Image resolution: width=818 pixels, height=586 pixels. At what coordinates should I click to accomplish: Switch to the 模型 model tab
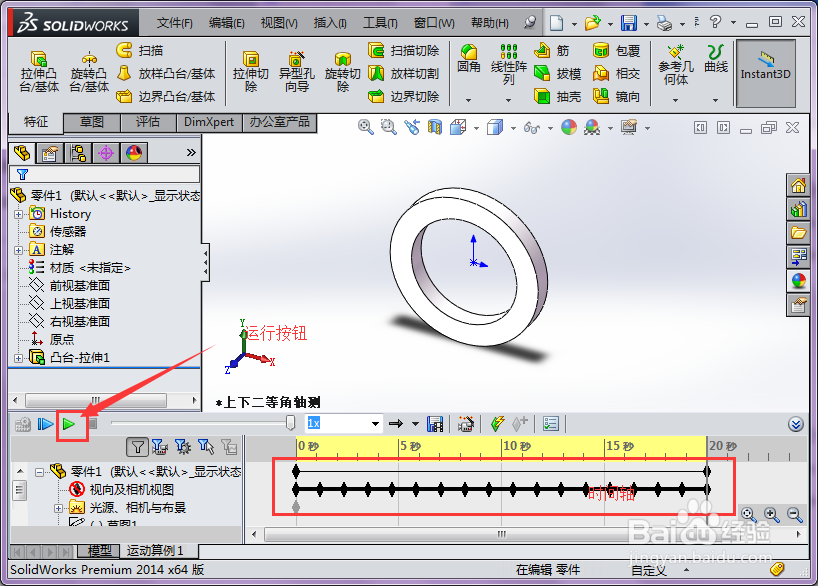click(x=99, y=551)
